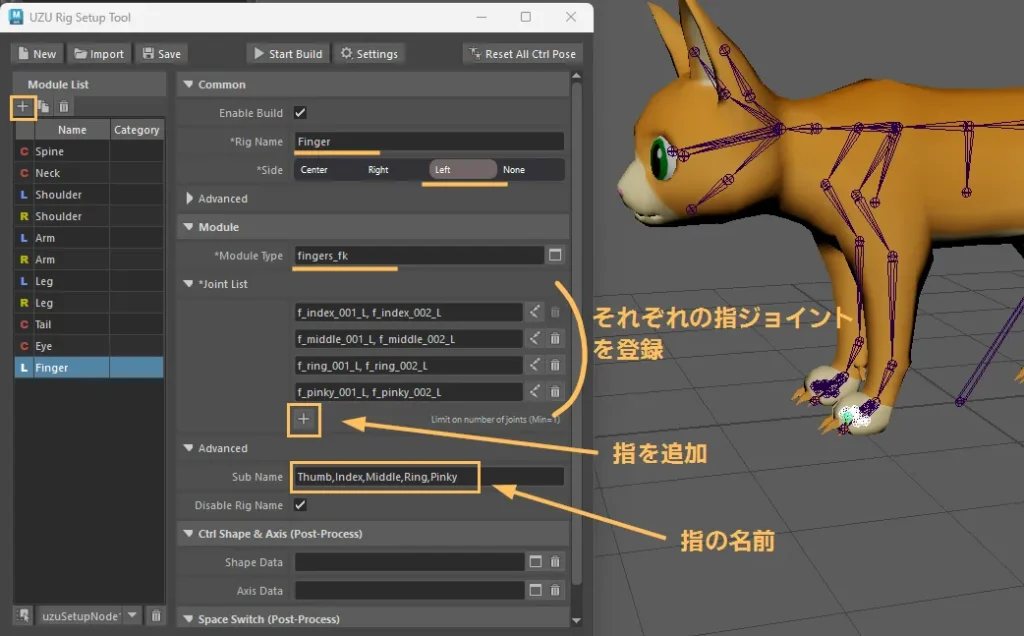Select the R Shoulder module
1024x636 pixels.
89,215
